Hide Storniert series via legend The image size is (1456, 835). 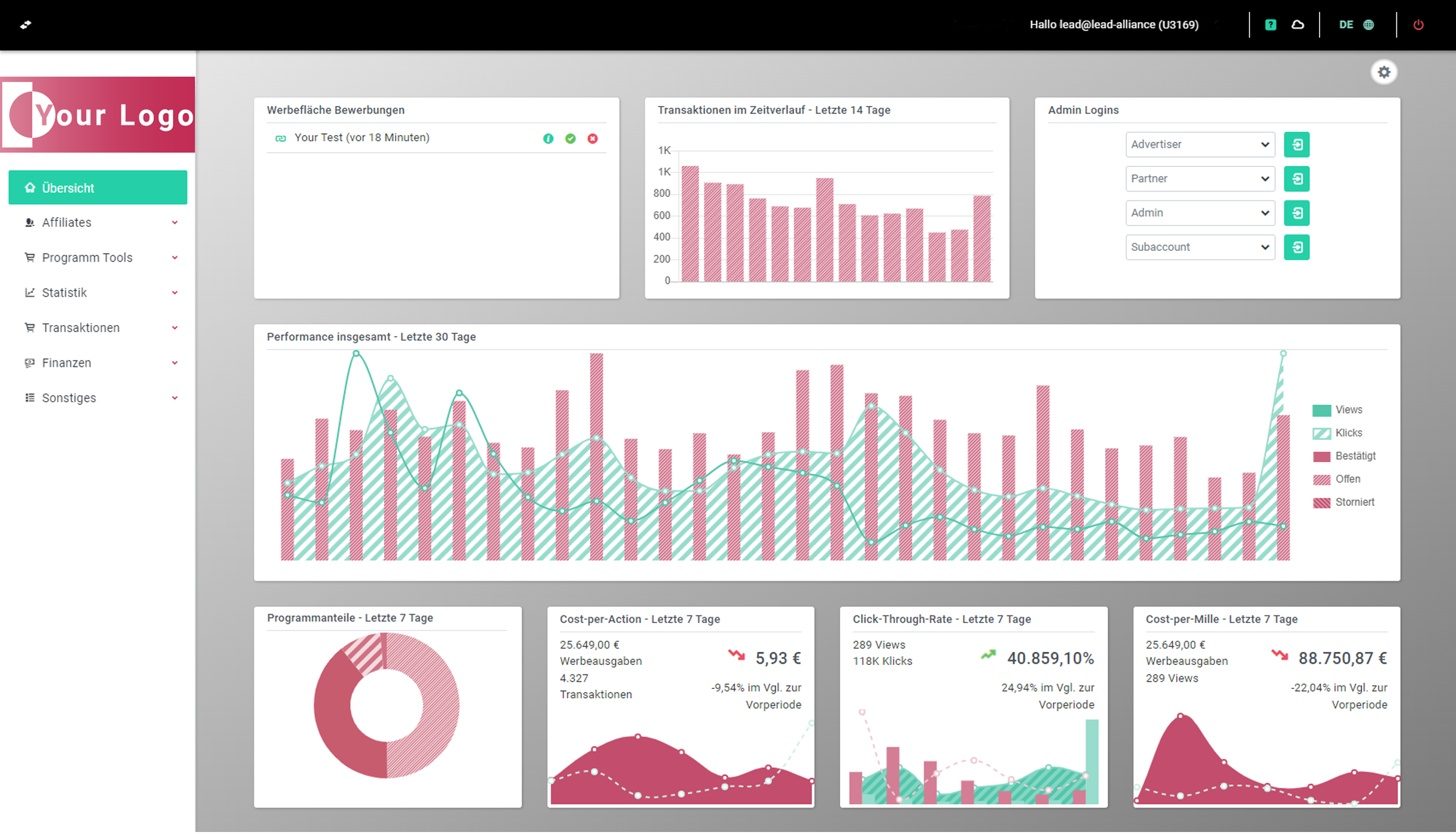click(x=1354, y=503)
